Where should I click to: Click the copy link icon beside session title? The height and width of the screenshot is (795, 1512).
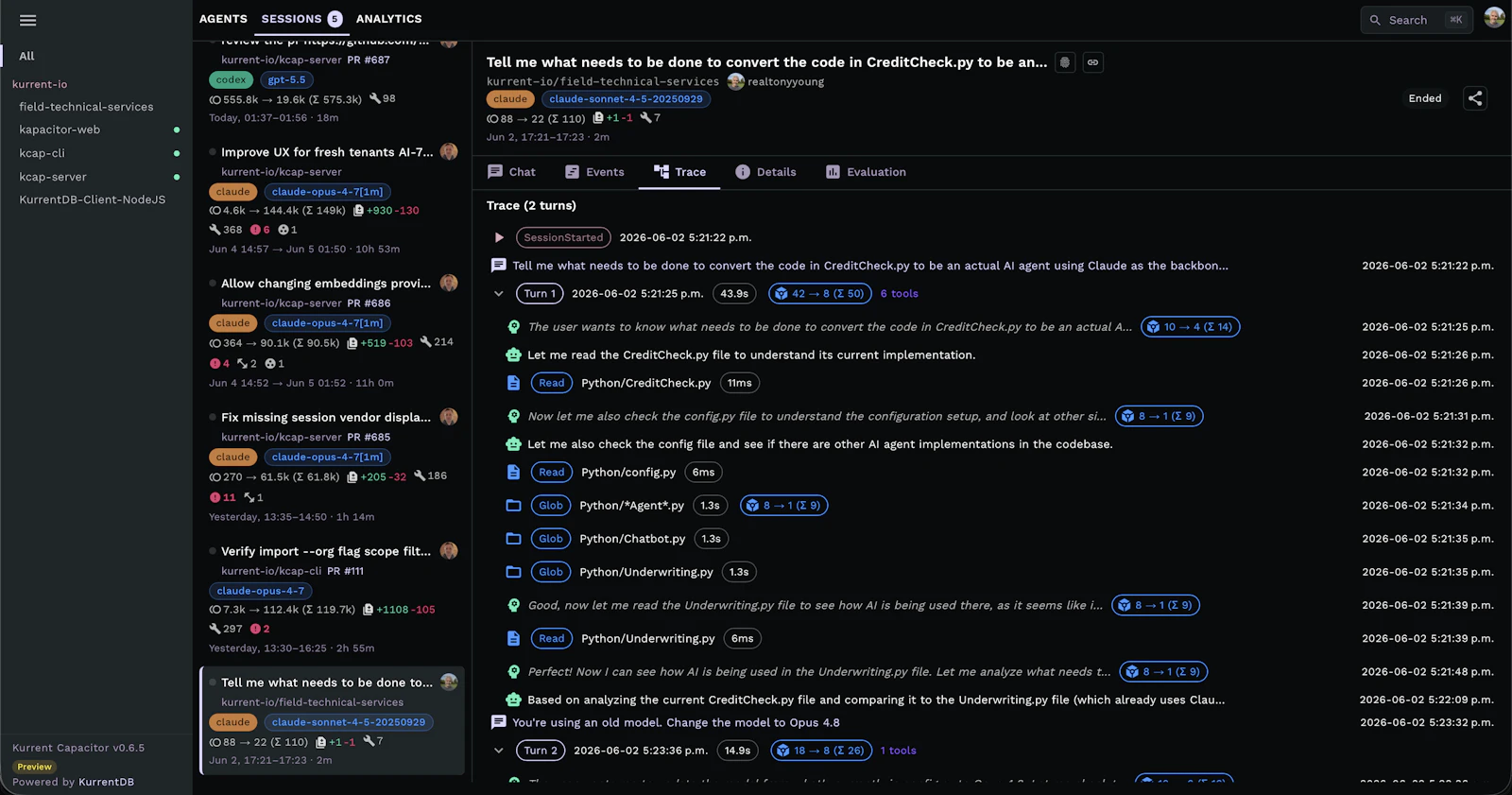(1092, 62)
